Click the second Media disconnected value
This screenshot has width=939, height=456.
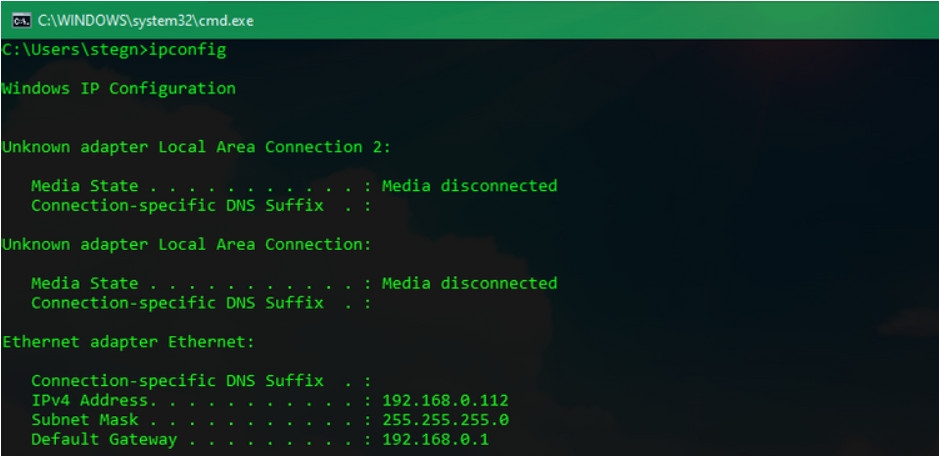tap(470, 283)
